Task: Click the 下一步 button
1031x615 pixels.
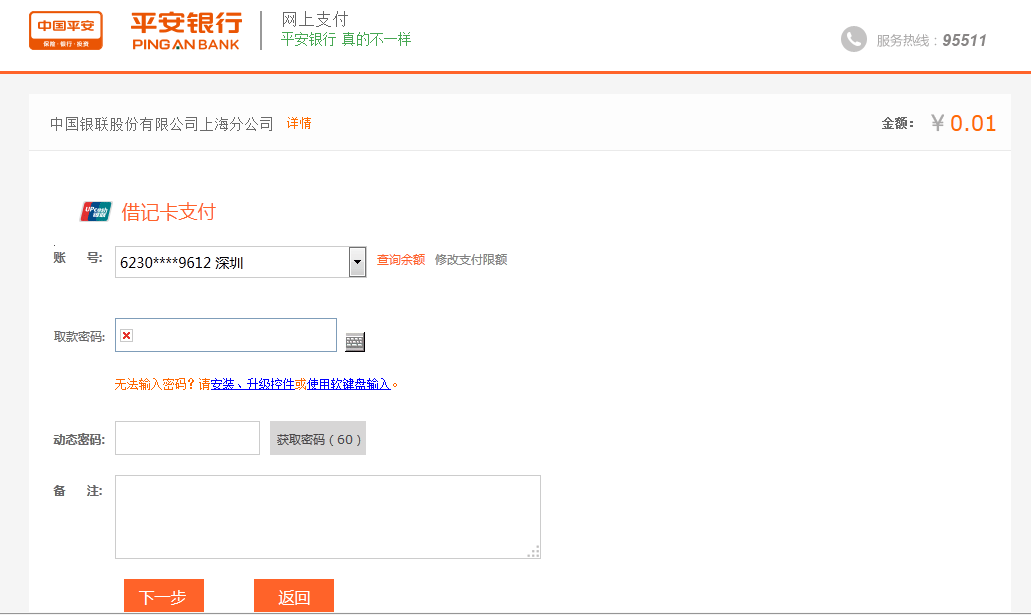Action: click(x=164, y=596)
